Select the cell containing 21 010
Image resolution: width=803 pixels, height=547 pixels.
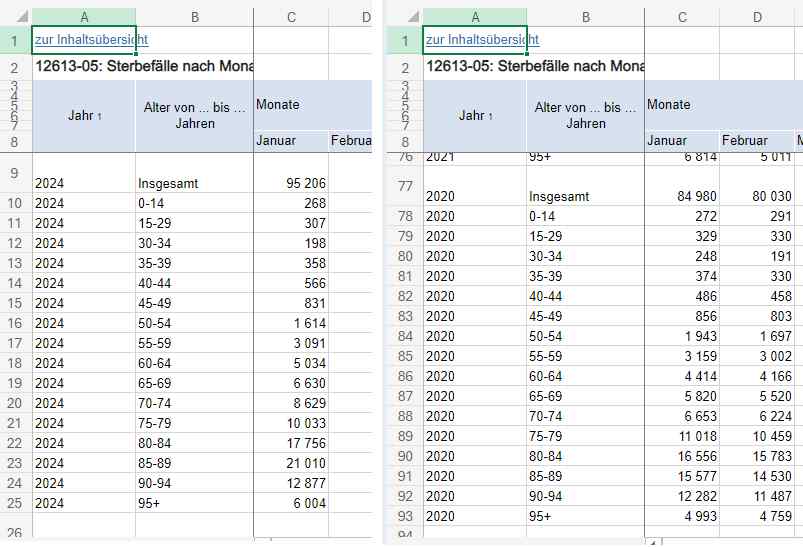[x=291, y=464]
